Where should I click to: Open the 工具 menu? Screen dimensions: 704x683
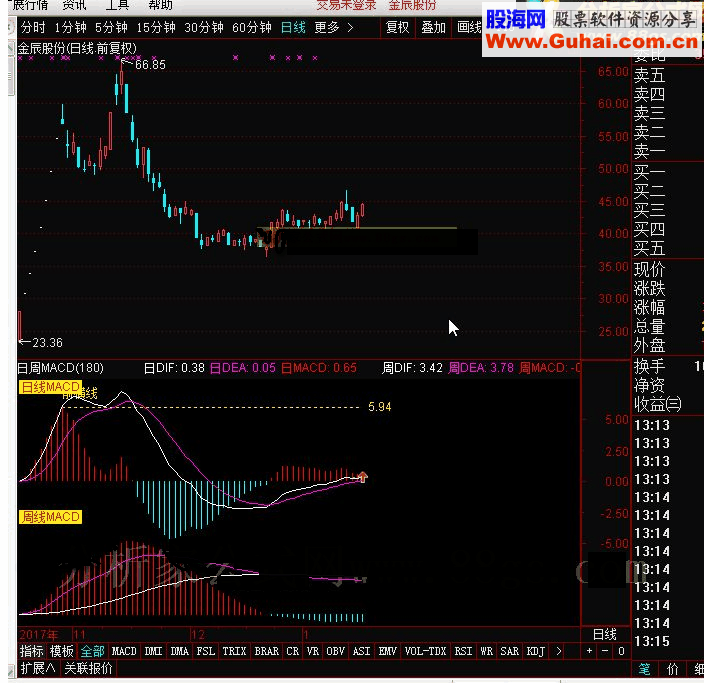(117, 5)
